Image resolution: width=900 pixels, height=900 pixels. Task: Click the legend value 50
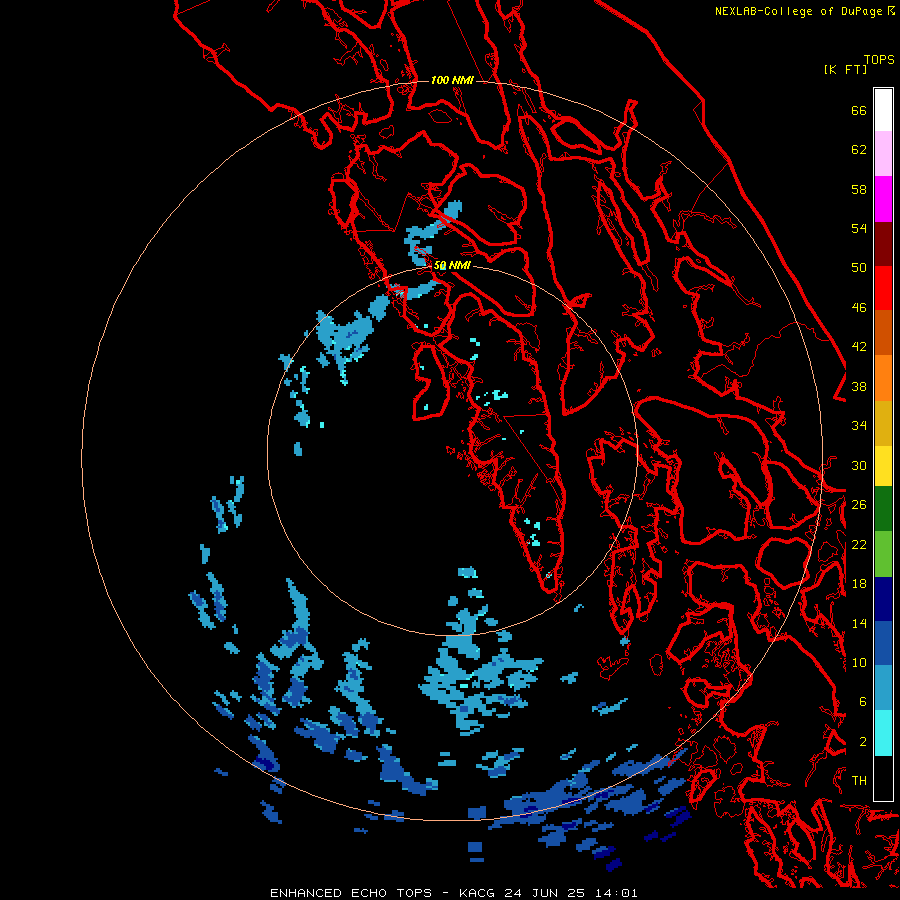tap(859, 267)
